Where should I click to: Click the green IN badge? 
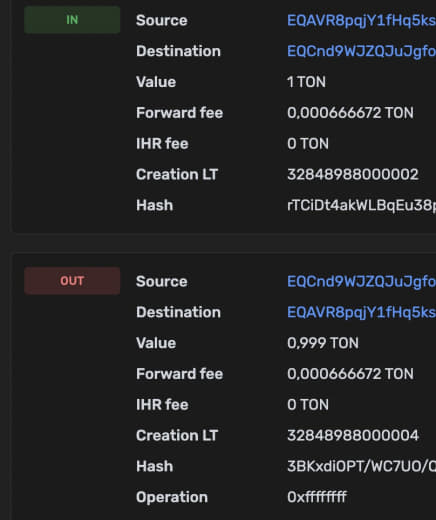[72, 20]
